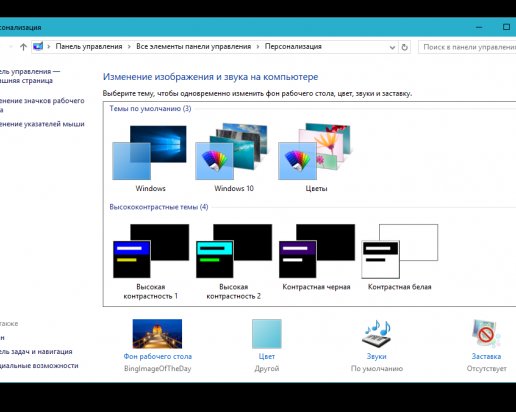The image size is (516, 412).
Task: Apply the Цветы theme
Action: coord(315,152)
